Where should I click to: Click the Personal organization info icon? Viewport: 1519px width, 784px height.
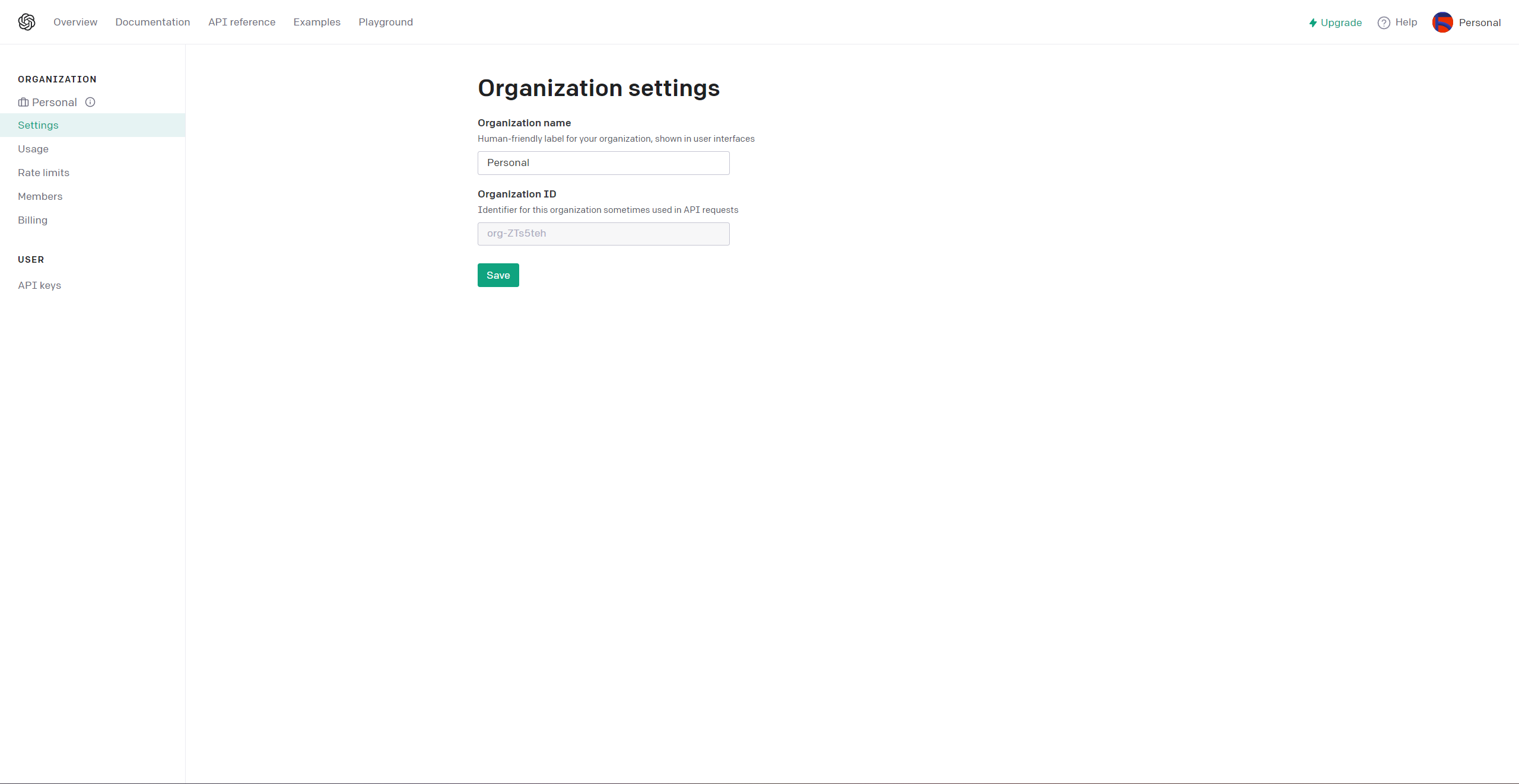click(x=90, y=101)
